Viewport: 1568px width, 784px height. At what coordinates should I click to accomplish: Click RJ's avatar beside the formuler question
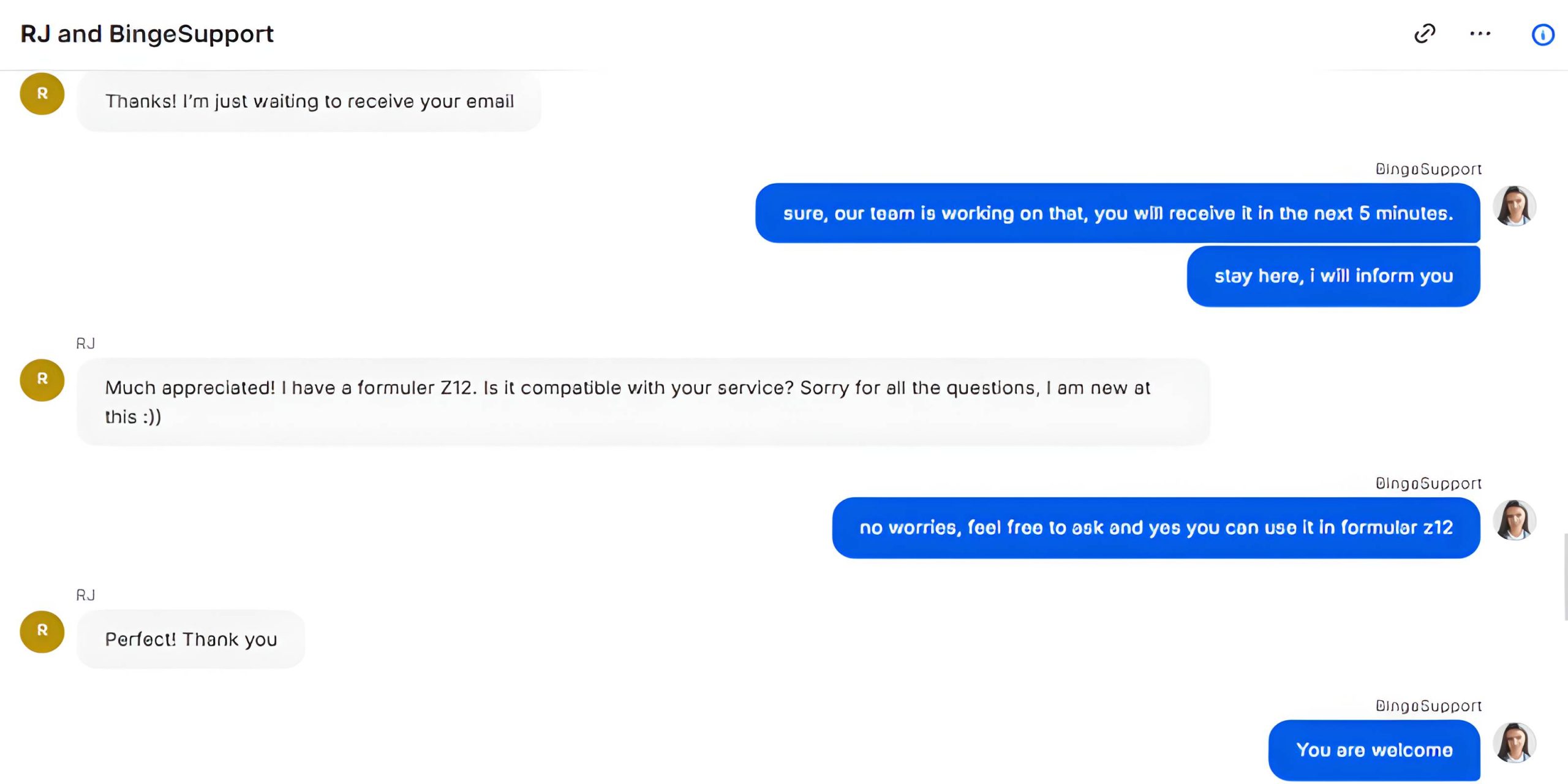coord(42,380)
